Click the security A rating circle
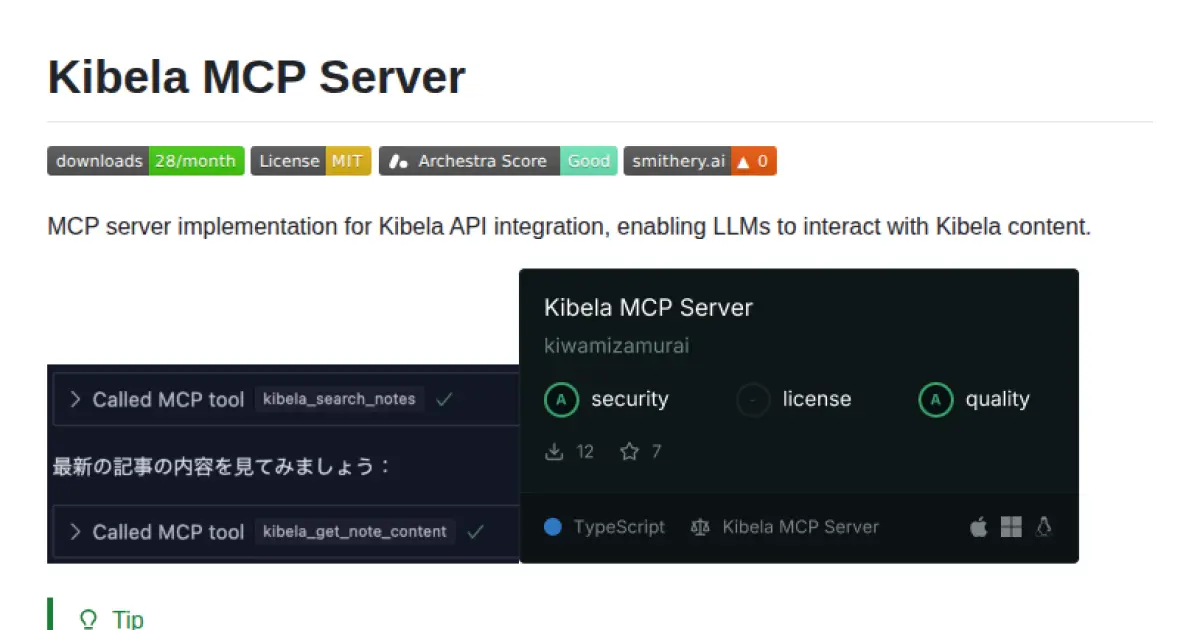The height and width of the screenshot is (630, 1200). 561,399
